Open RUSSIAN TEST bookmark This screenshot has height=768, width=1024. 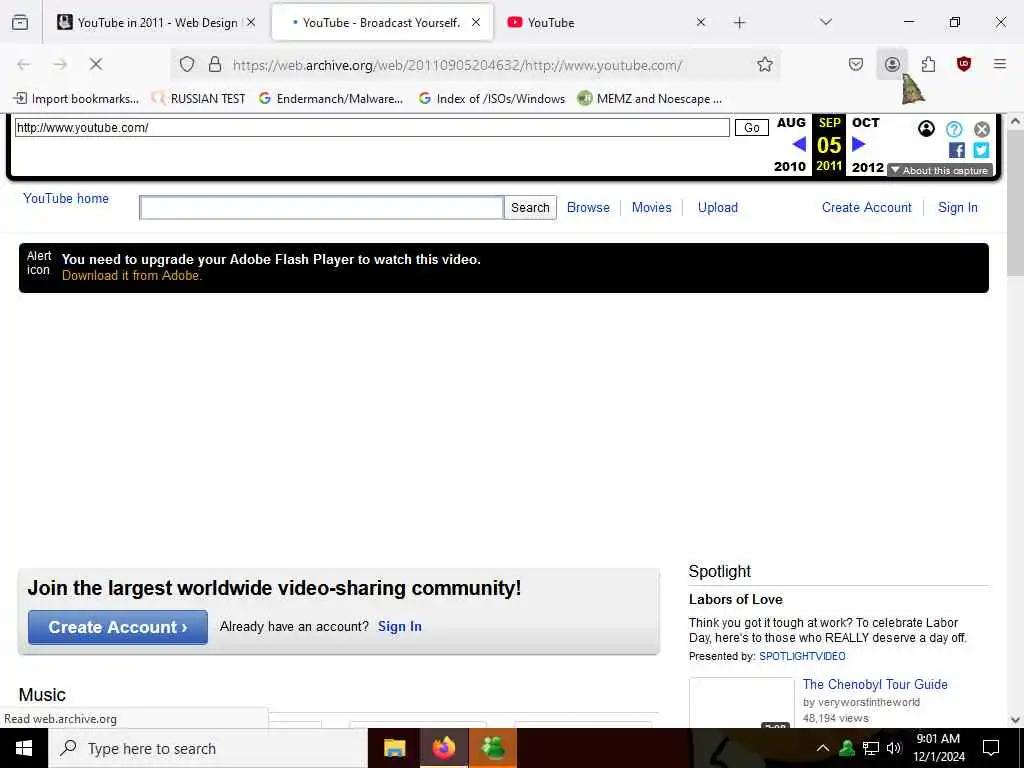pyautogui.click(x=199, y=99)
